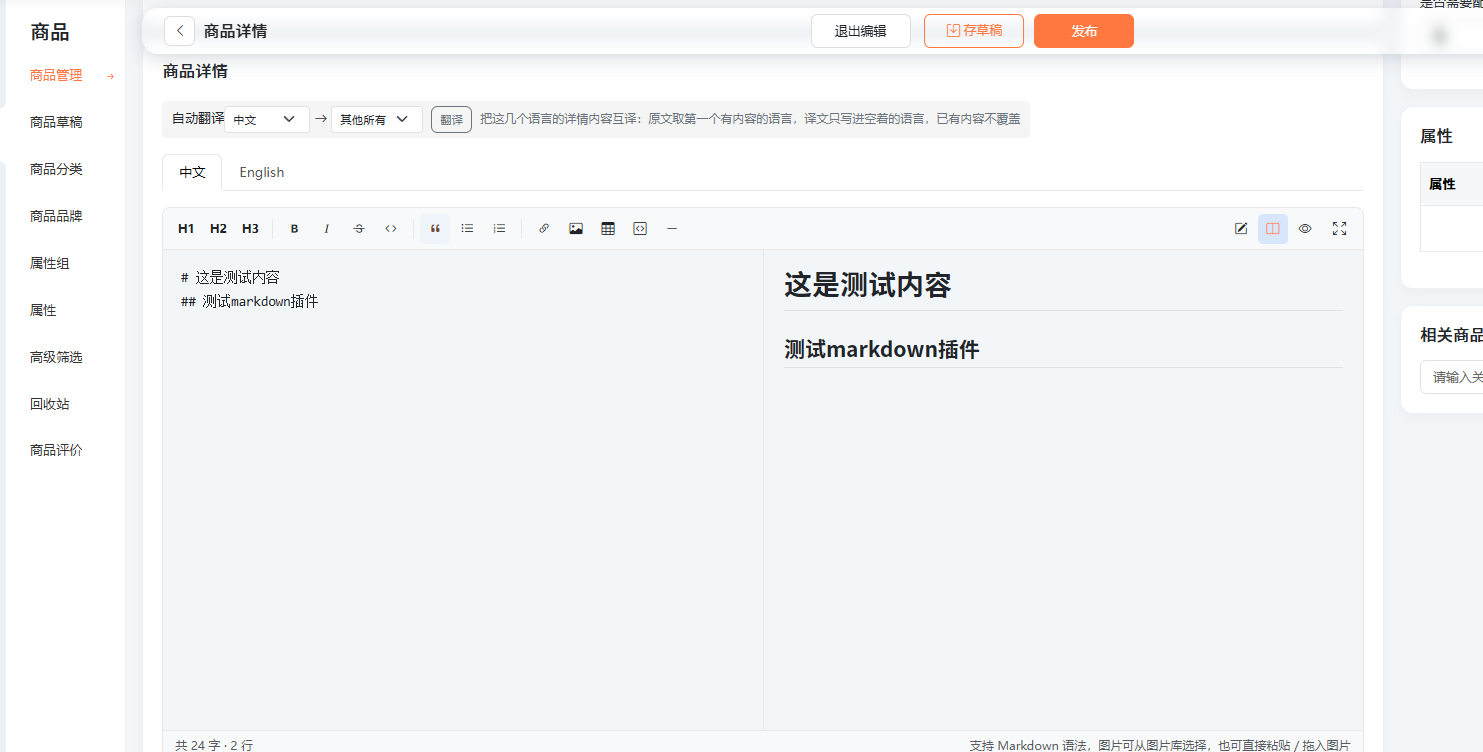Insert a table via grid icon
The height and width of the screenshot is (752, 1483).
point(608,229)
